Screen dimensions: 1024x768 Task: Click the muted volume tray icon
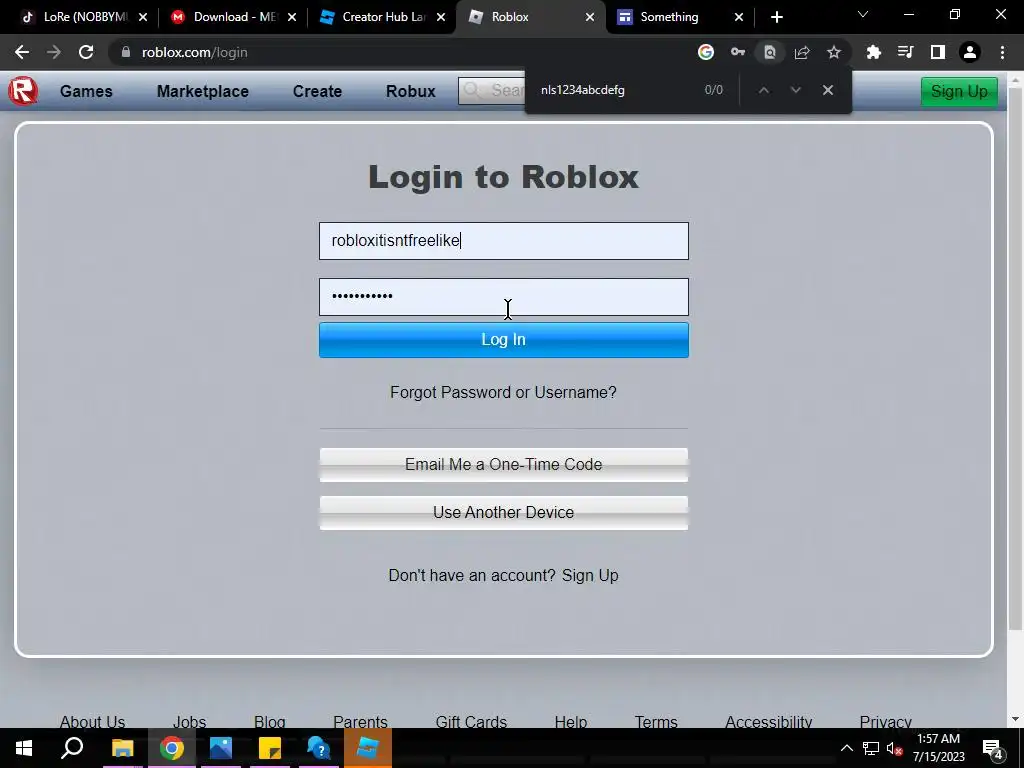point(893,748)
